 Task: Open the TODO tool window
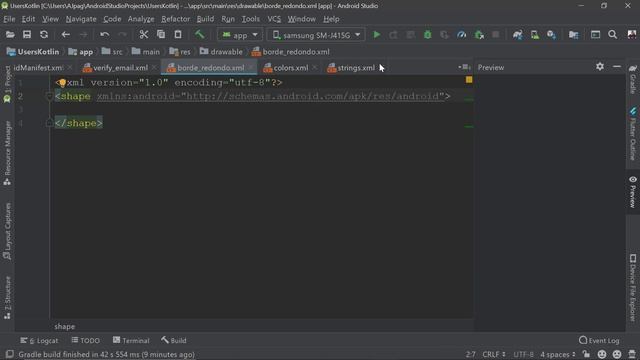coord(85,340)
